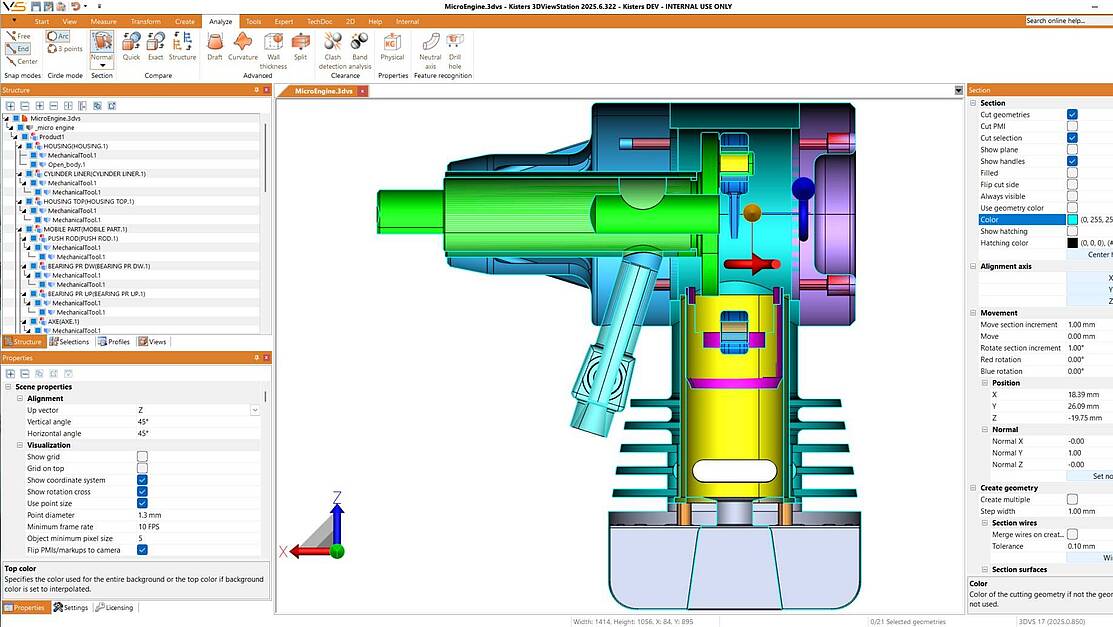This screenshot has width=1113, height=627.
Task: Toggle the Show hatching checkbox
Action: (x=1072, y=231)
